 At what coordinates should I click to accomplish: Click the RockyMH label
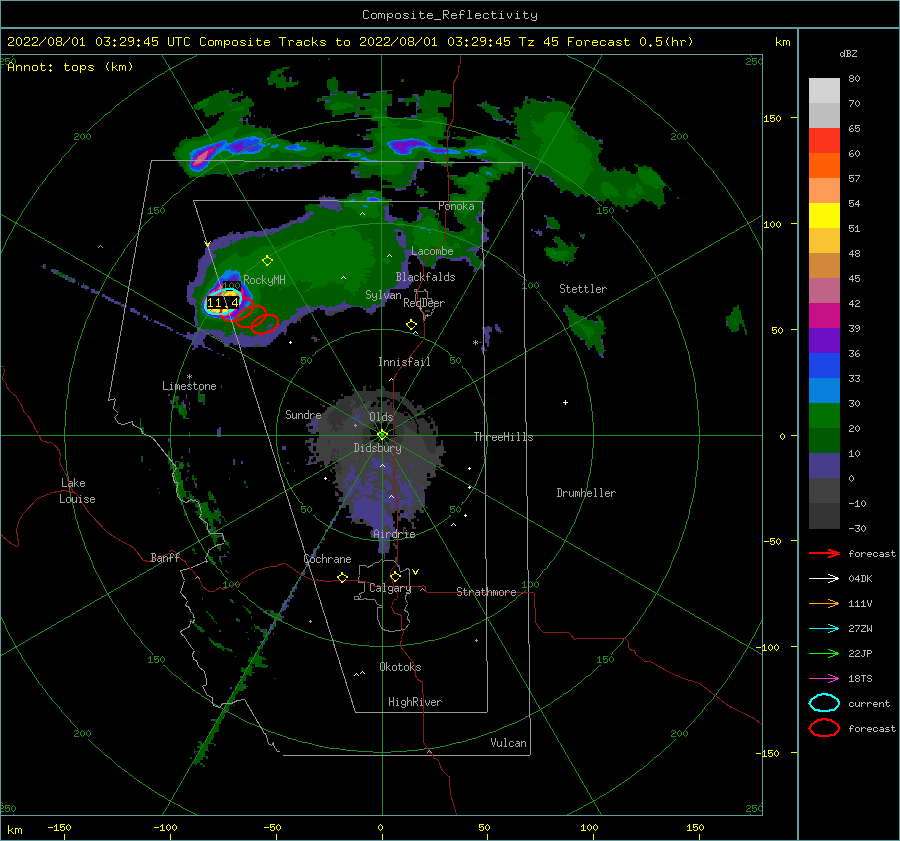[264, 280]
